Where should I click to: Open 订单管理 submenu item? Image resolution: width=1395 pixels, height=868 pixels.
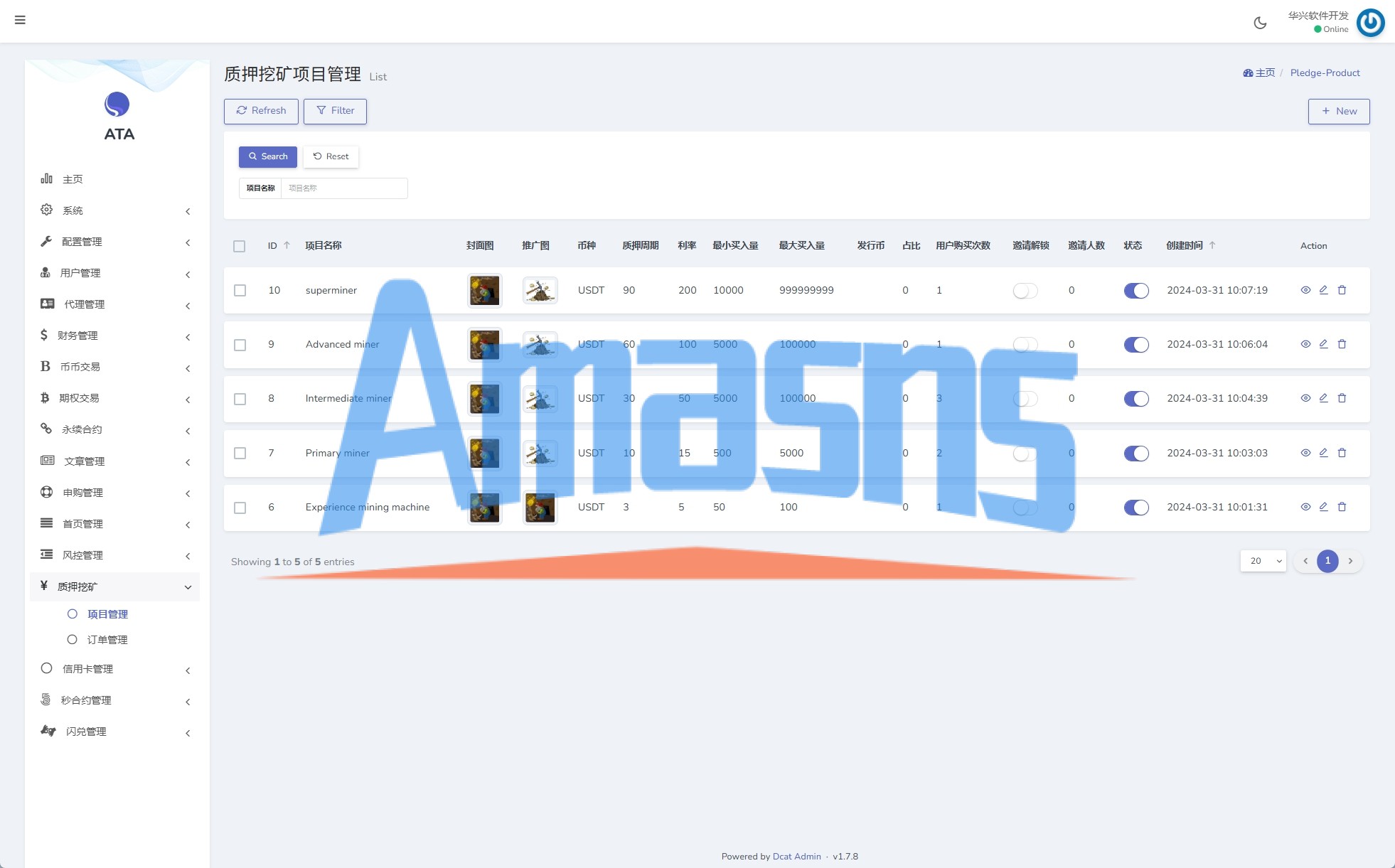click(x=107, y=640)
